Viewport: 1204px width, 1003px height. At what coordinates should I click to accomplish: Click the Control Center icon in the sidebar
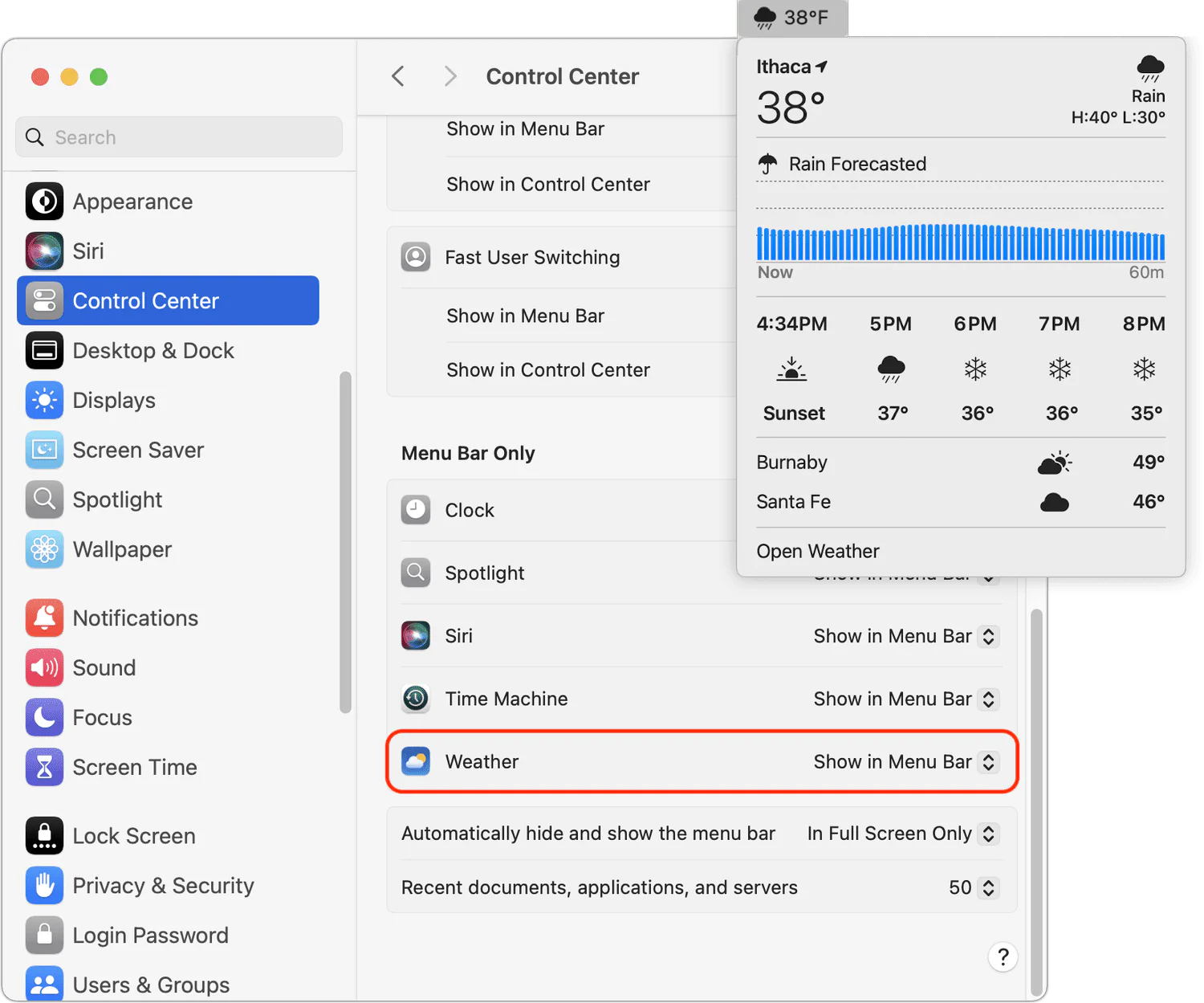[44, 301]
